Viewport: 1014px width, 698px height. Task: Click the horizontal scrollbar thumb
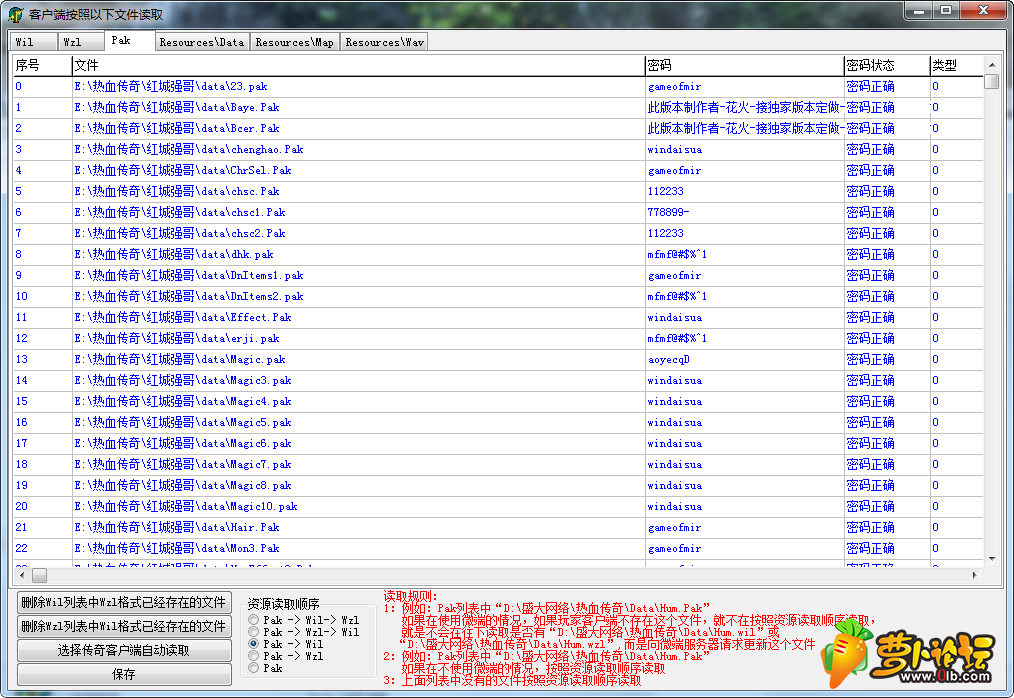click(39, 575)
